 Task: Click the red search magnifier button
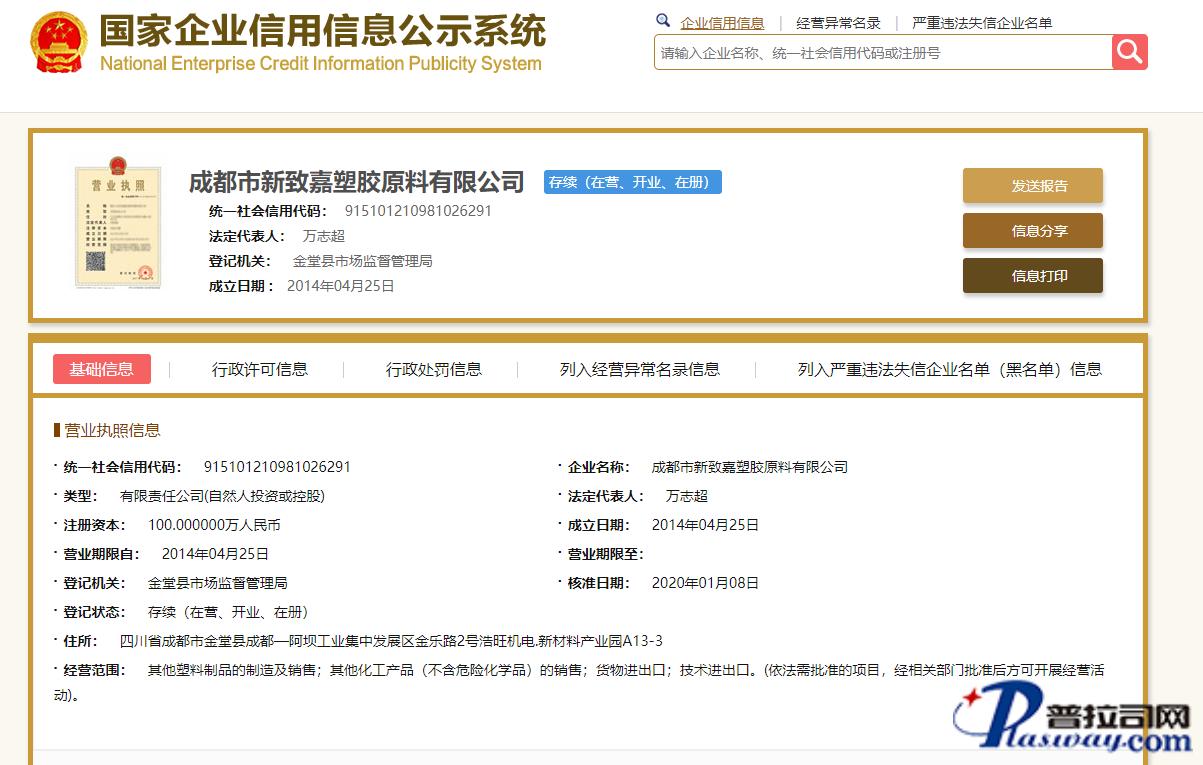[1129, 52]
